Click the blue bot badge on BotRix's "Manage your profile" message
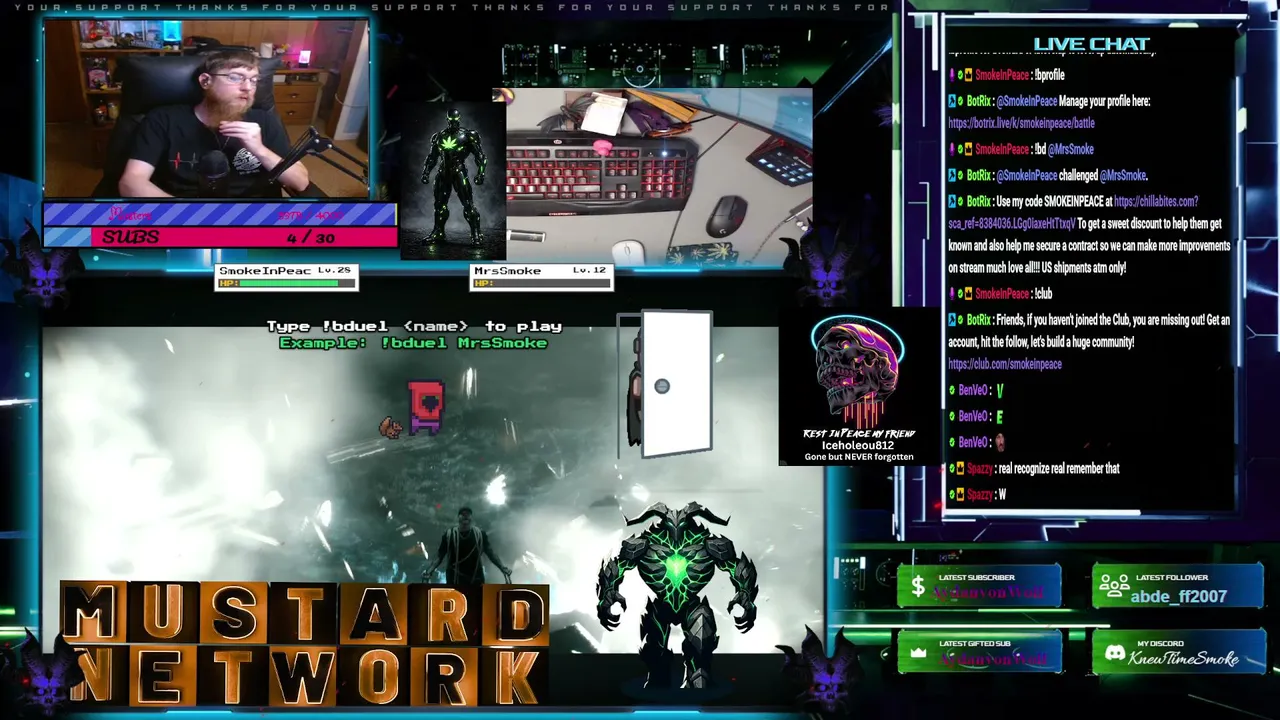This screenshot has width=1280, height=720. [x=952, y=101]
